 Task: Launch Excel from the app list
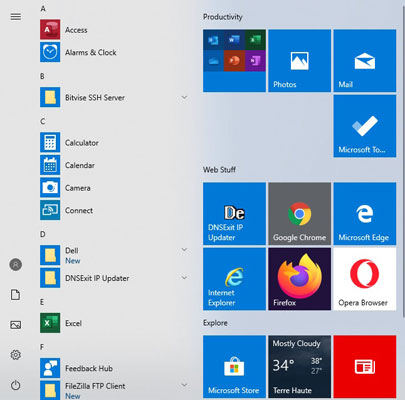pos(114,323)
